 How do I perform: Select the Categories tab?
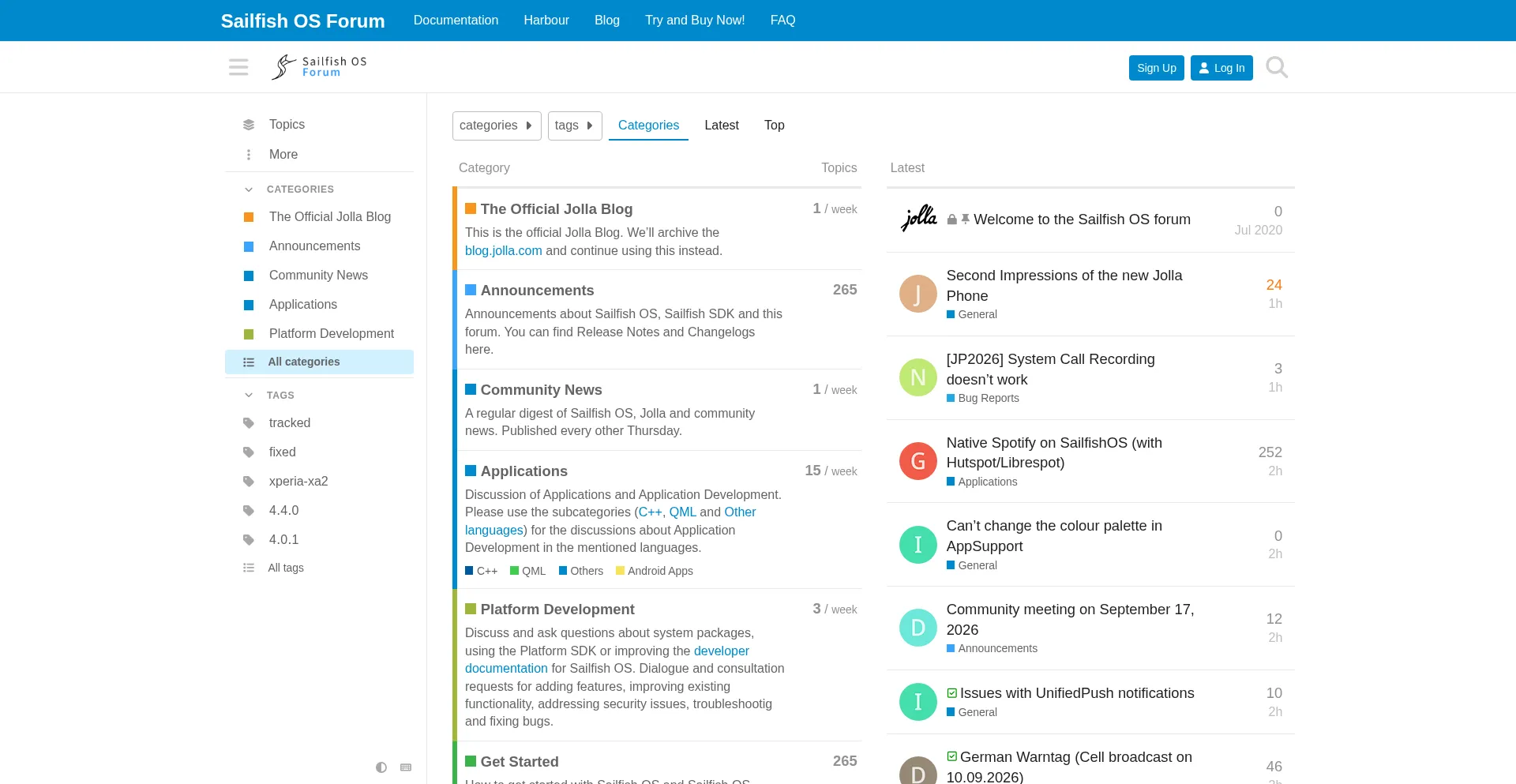[648, 126]
